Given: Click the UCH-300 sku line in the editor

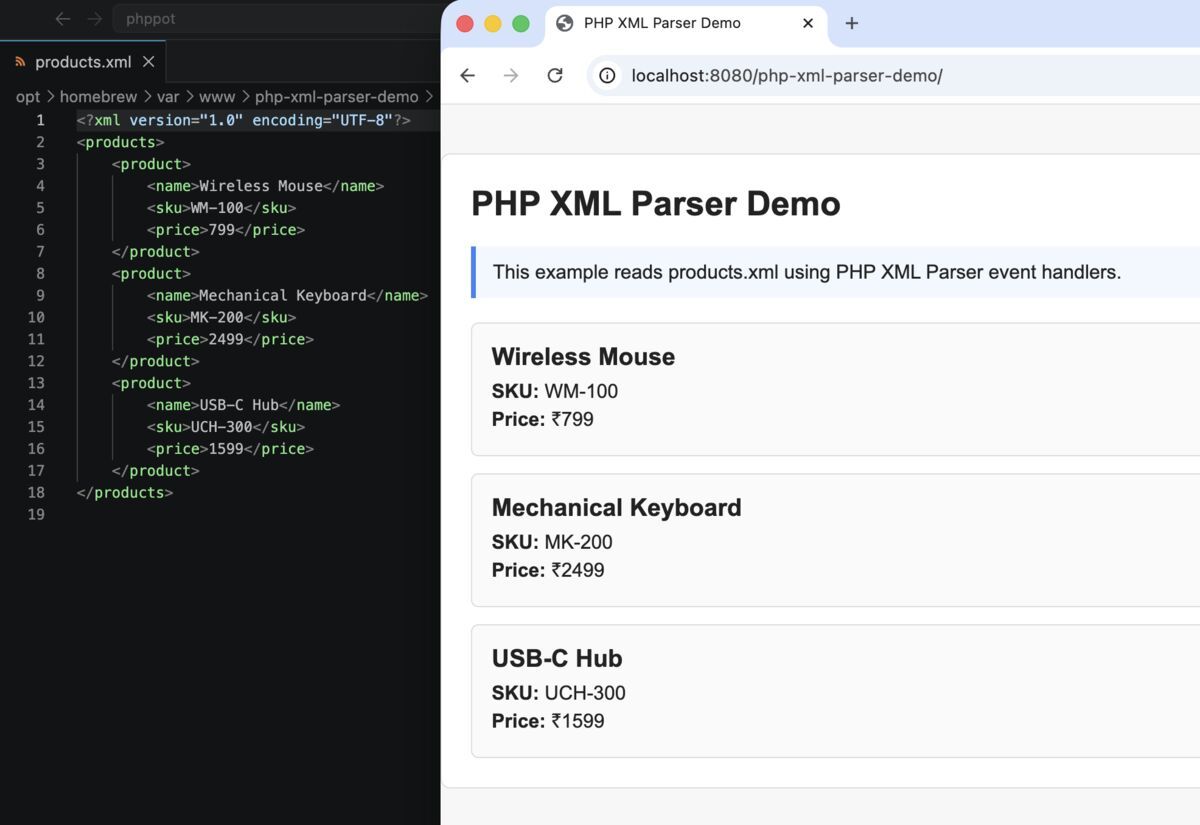Looking at the screenshot, I should [226, 427].
